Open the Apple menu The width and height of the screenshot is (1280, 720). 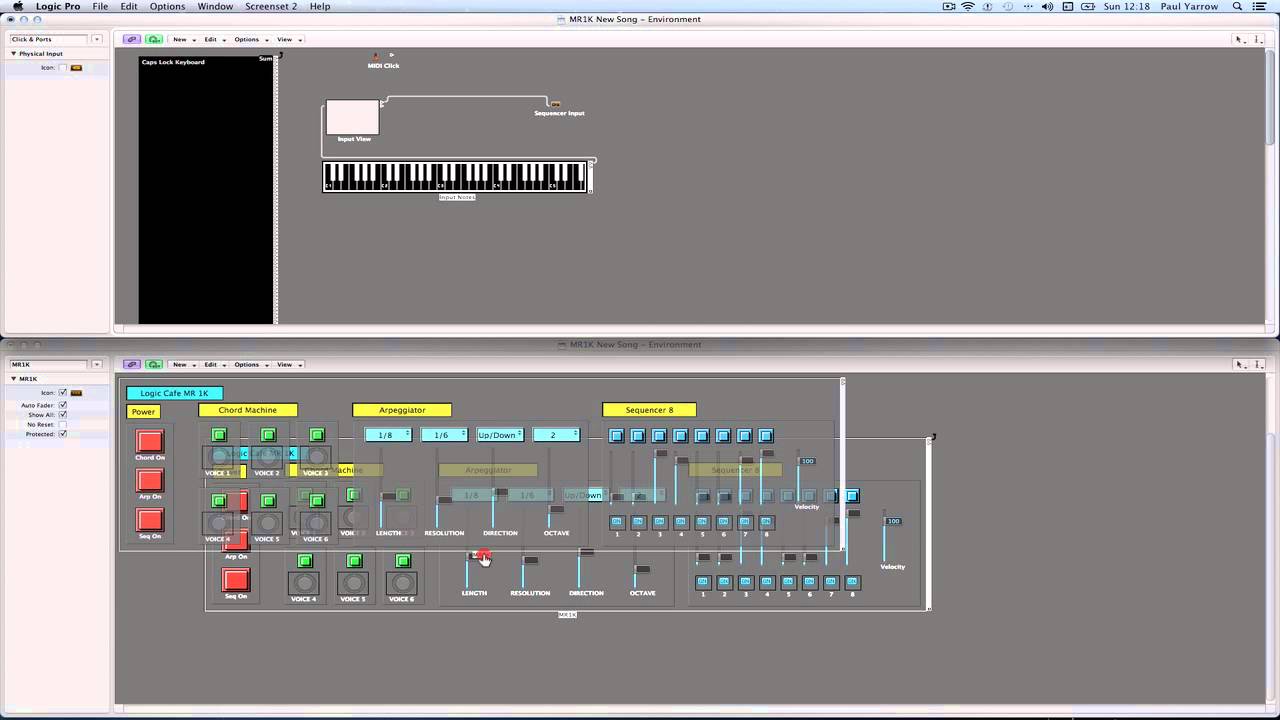[17, 6]
